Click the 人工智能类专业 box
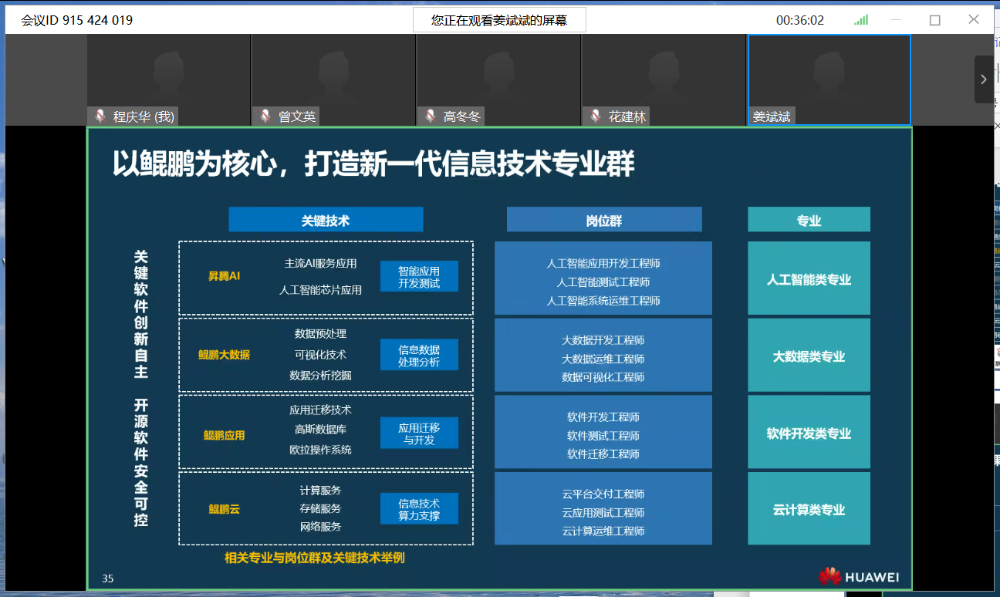Image resolution: width=1000 pixels, height=597 pixels. coord(809,279)
